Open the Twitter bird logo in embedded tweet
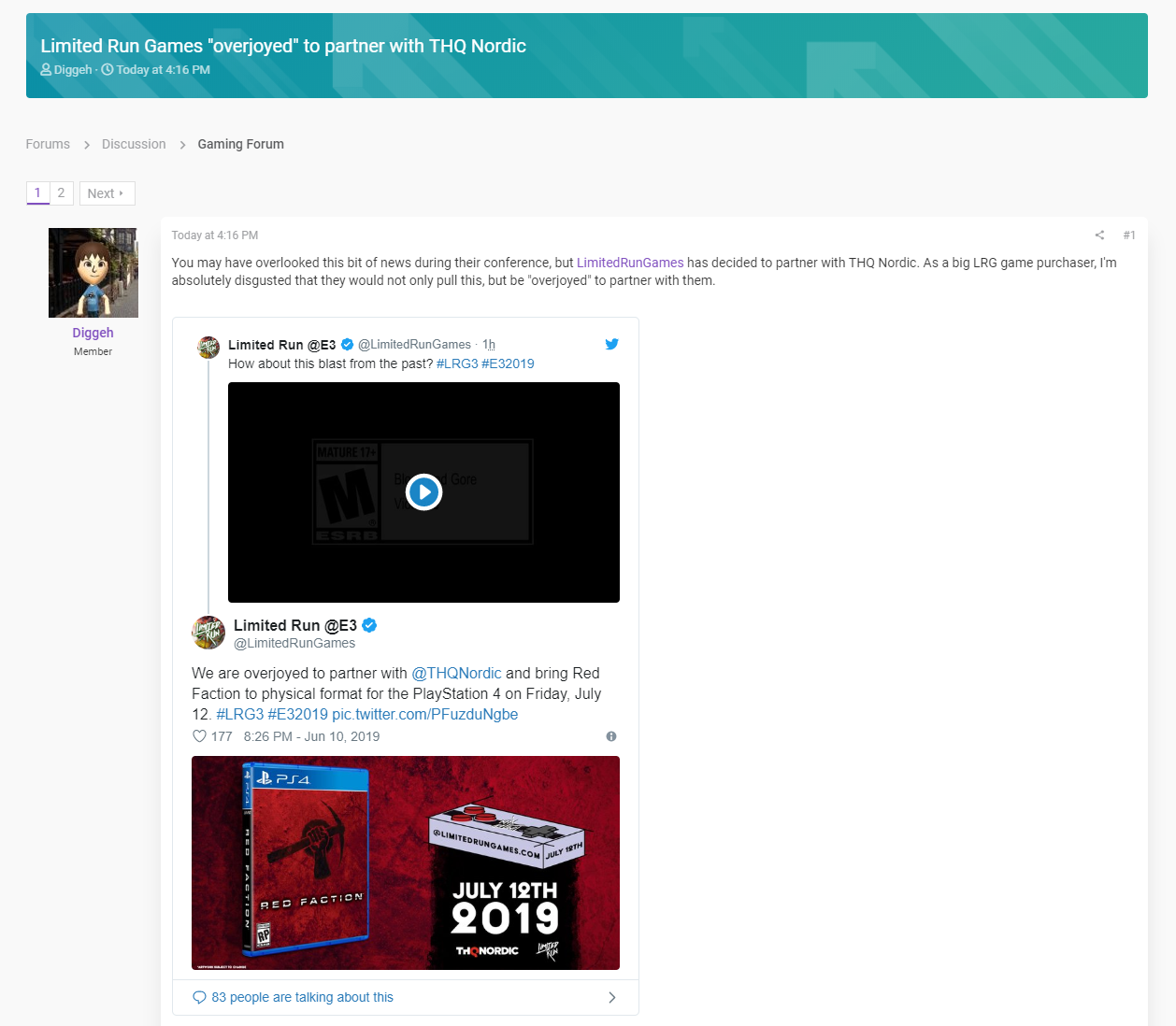This screenshot has height=1026, width=1176. point(611,344)
